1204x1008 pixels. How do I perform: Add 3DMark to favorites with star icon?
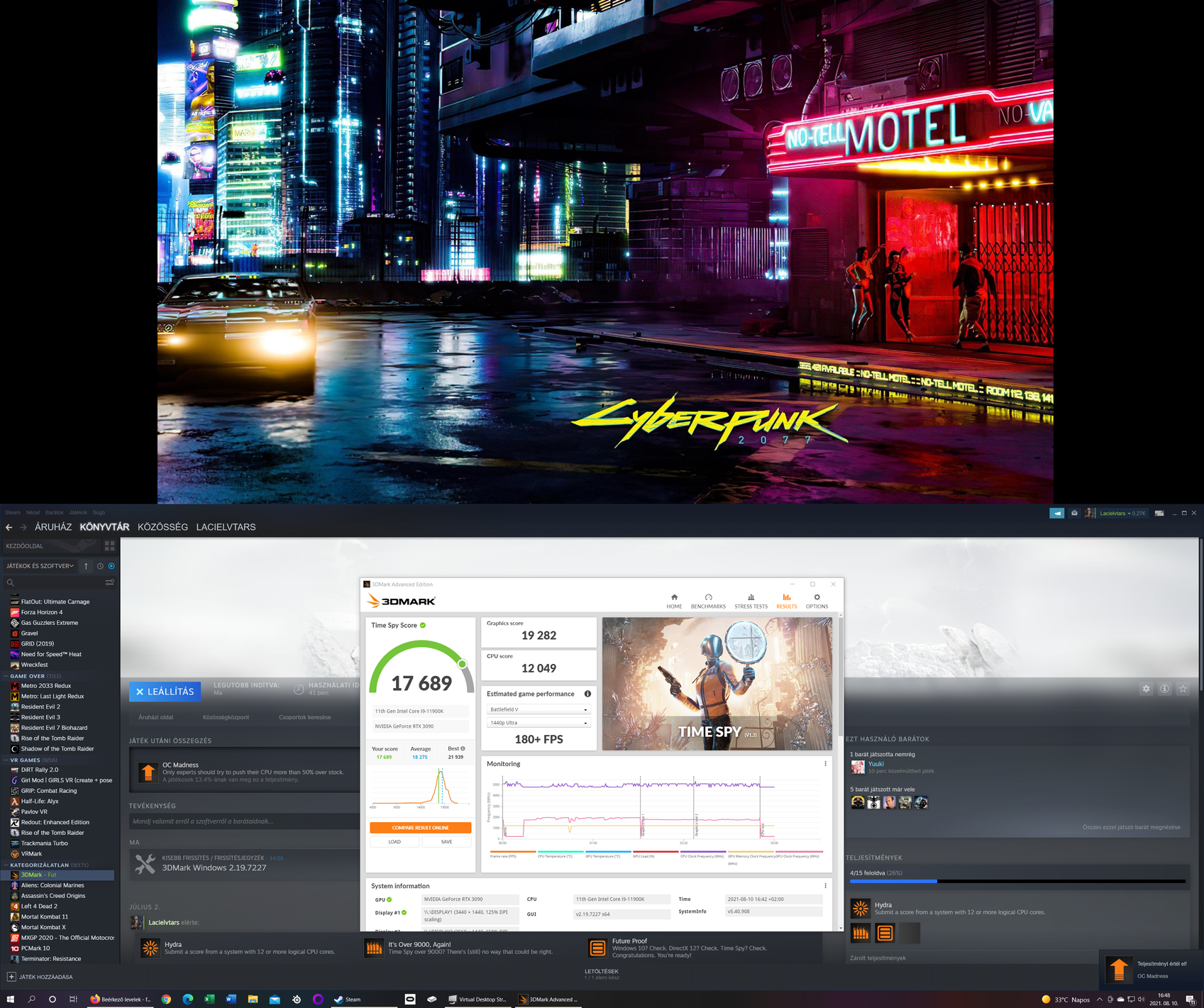pyautogui.click(x=1183, y=689)
